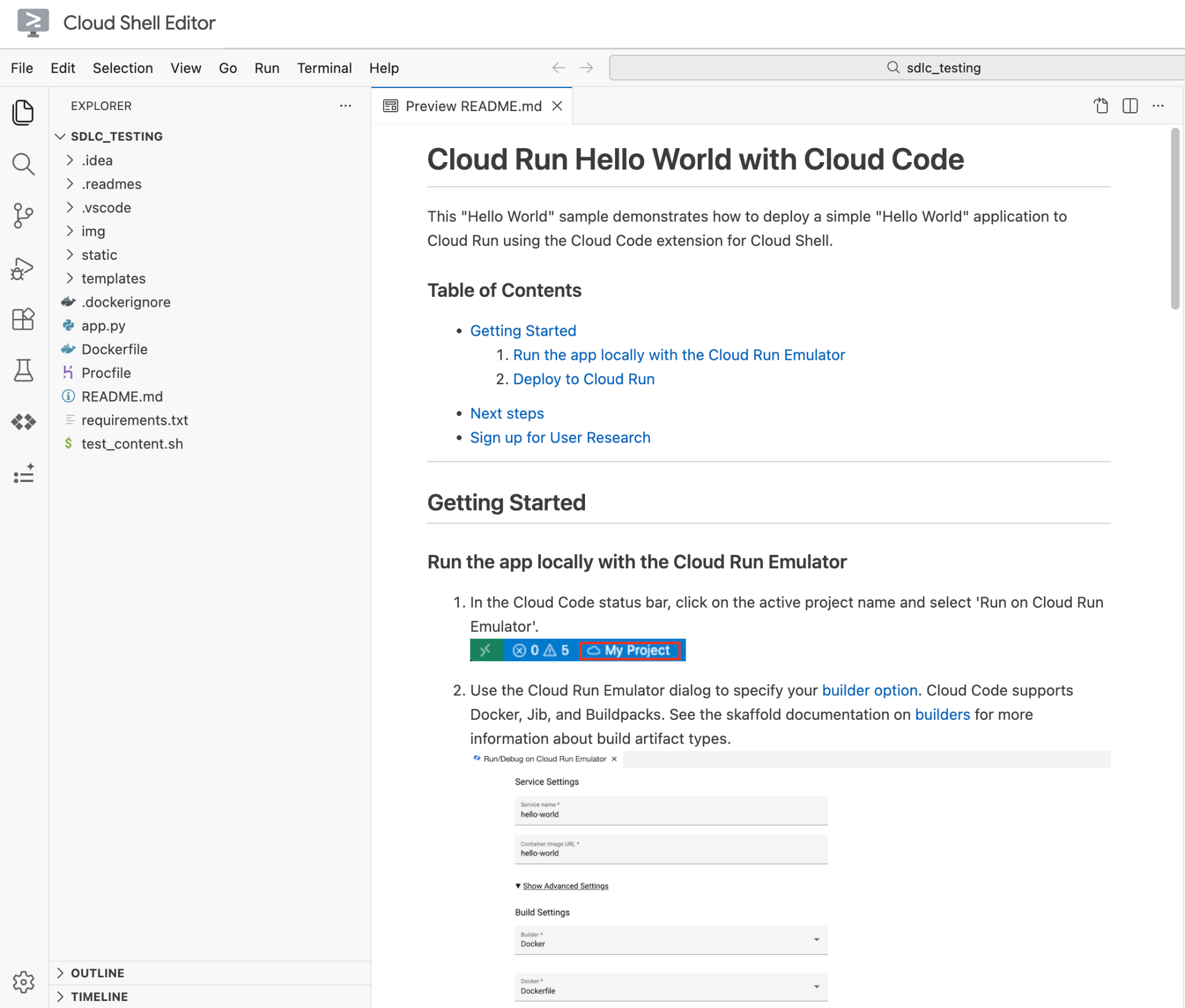Open the Manage settings gear

[x=23, y=982]
